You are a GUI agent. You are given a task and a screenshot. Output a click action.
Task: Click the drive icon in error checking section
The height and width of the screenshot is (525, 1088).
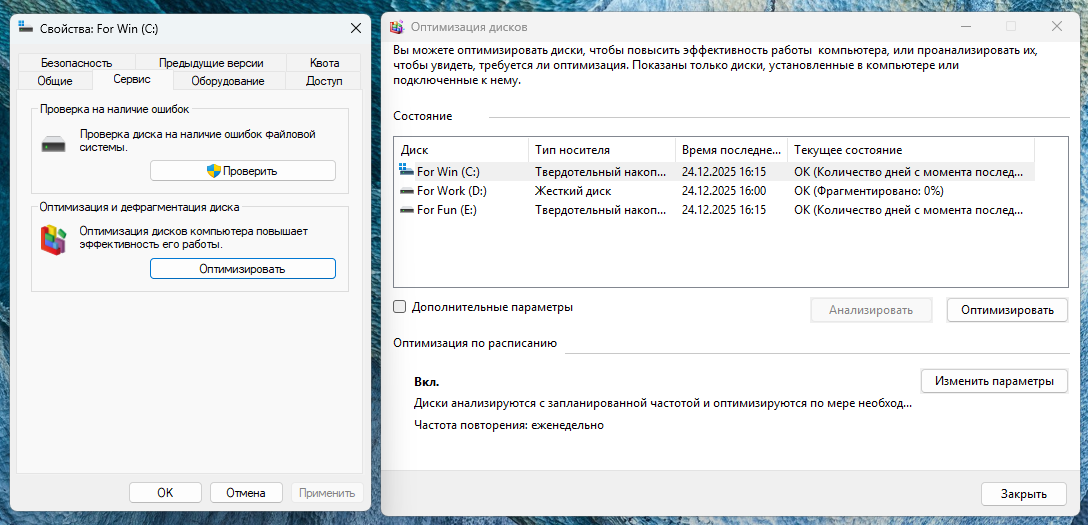[53, 145]
